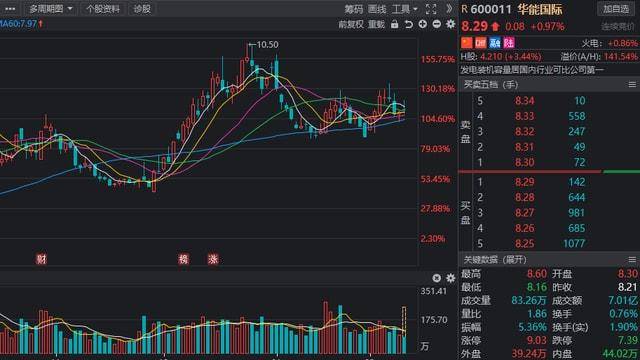Click the 10.50 high price label
This screenshot has width=640, height=360.
coord(267,44)
